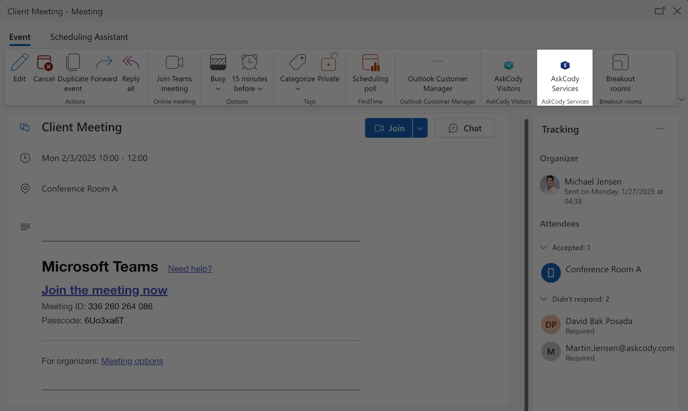
Task: Open the Meeting options link
Action: (132, 361)
